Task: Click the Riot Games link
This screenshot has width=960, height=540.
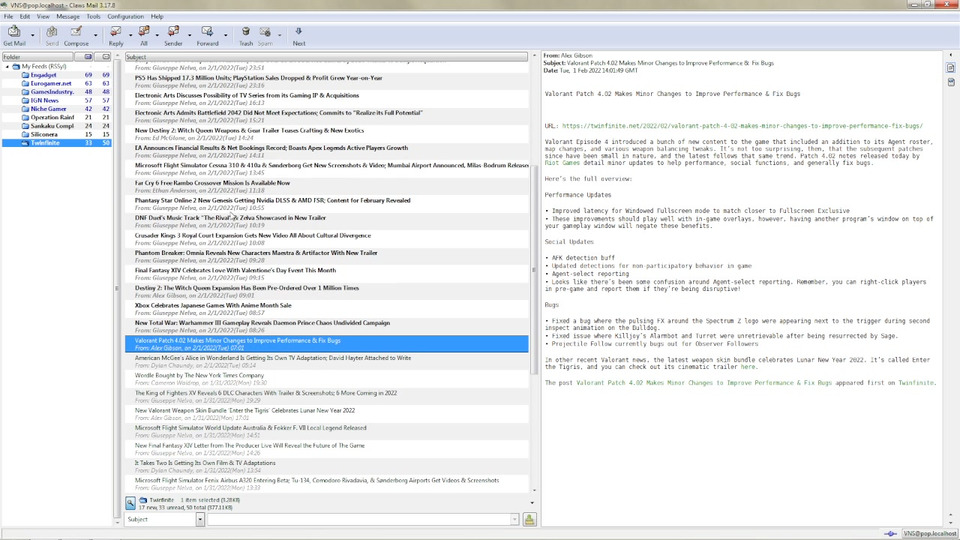Action: pyautogui.click(x=562, y=163)
